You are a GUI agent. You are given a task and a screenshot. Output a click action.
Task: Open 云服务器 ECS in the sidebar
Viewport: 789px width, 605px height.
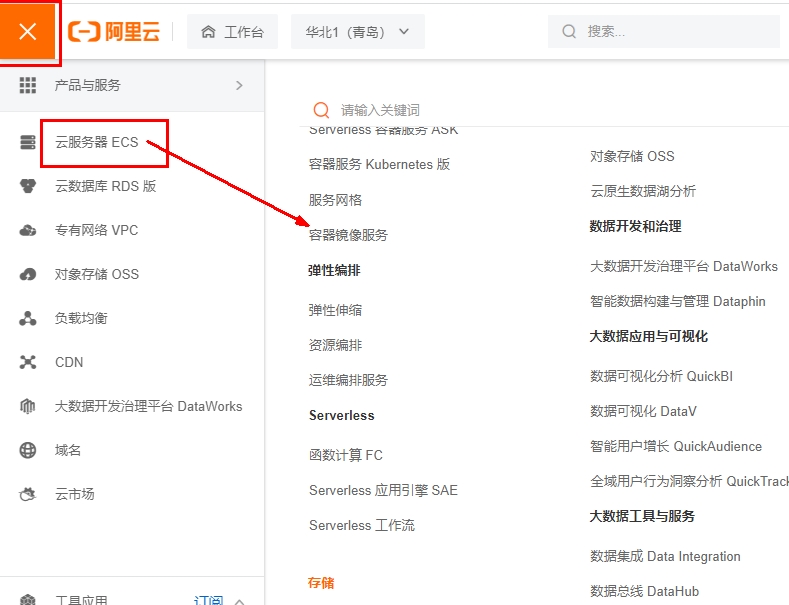click(x=97, y=142)
